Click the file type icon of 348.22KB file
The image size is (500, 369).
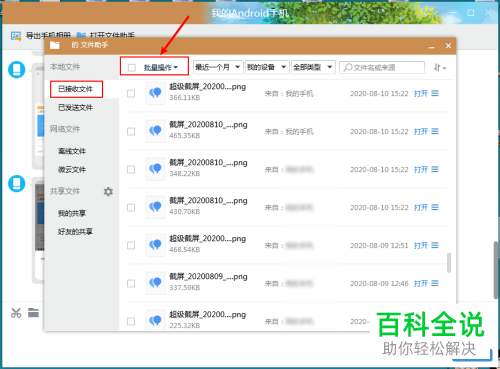click(155, 169)
